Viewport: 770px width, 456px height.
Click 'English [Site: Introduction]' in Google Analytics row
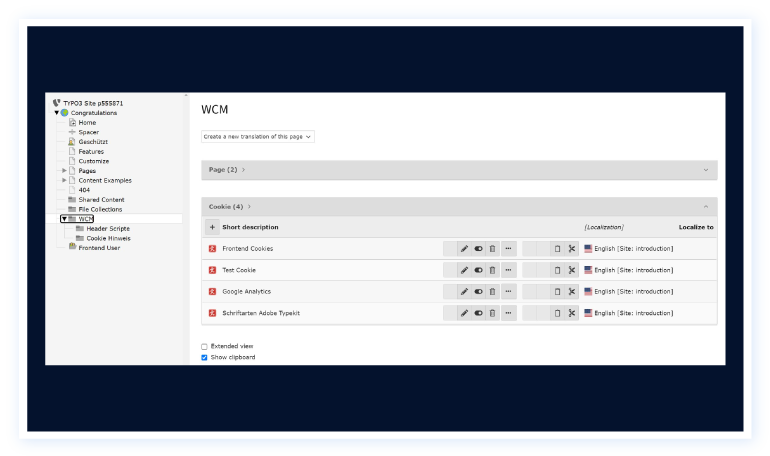pyautogui.click(x=633, y=292)
